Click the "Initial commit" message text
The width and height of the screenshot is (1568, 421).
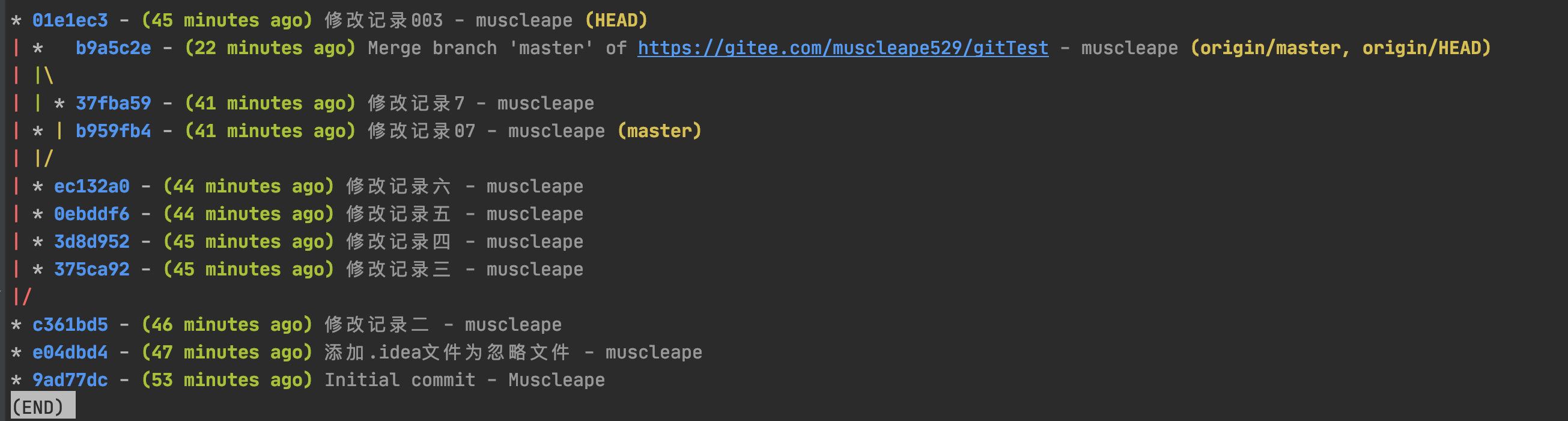point(400,380)
